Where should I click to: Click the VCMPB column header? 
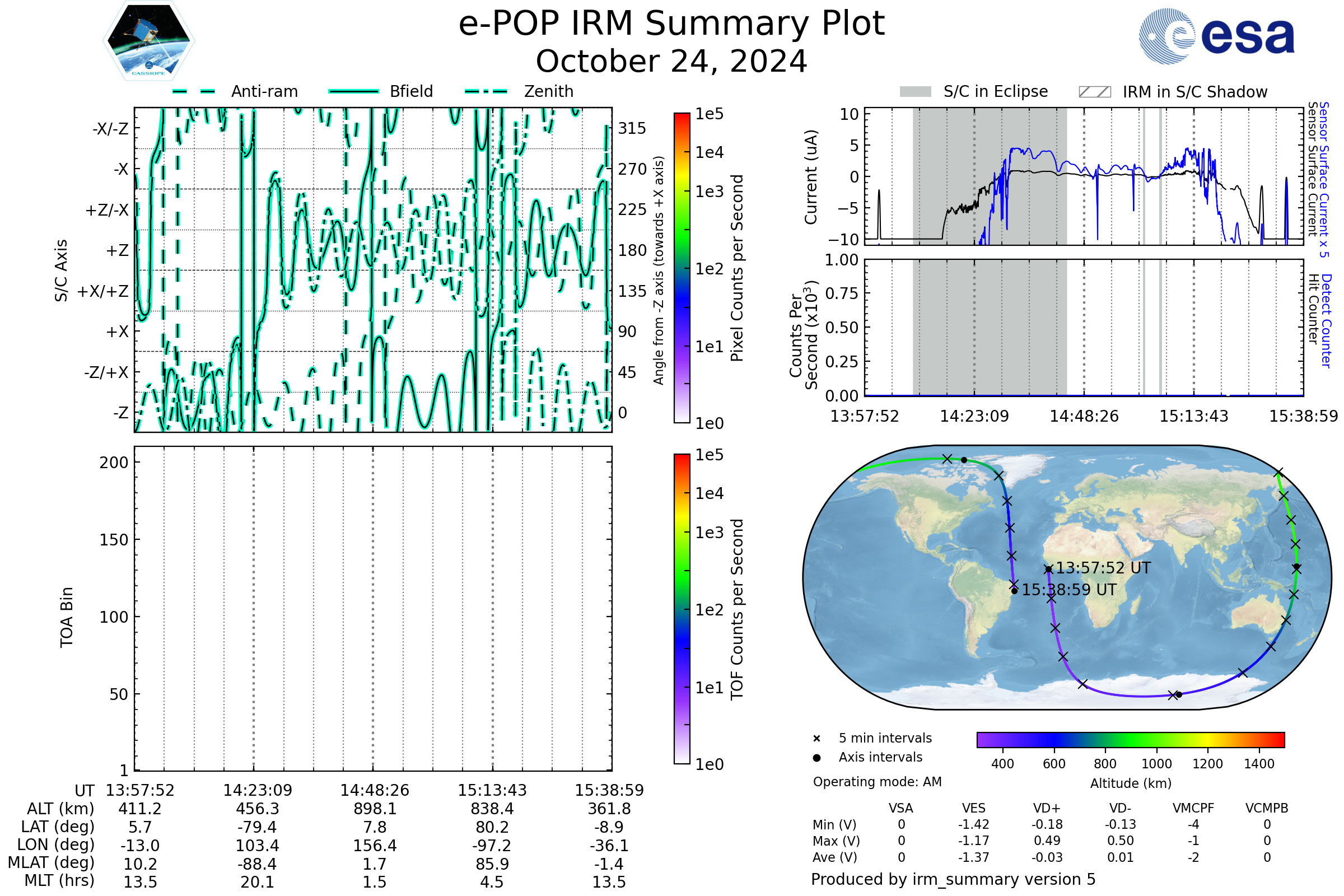point(1267,808)
